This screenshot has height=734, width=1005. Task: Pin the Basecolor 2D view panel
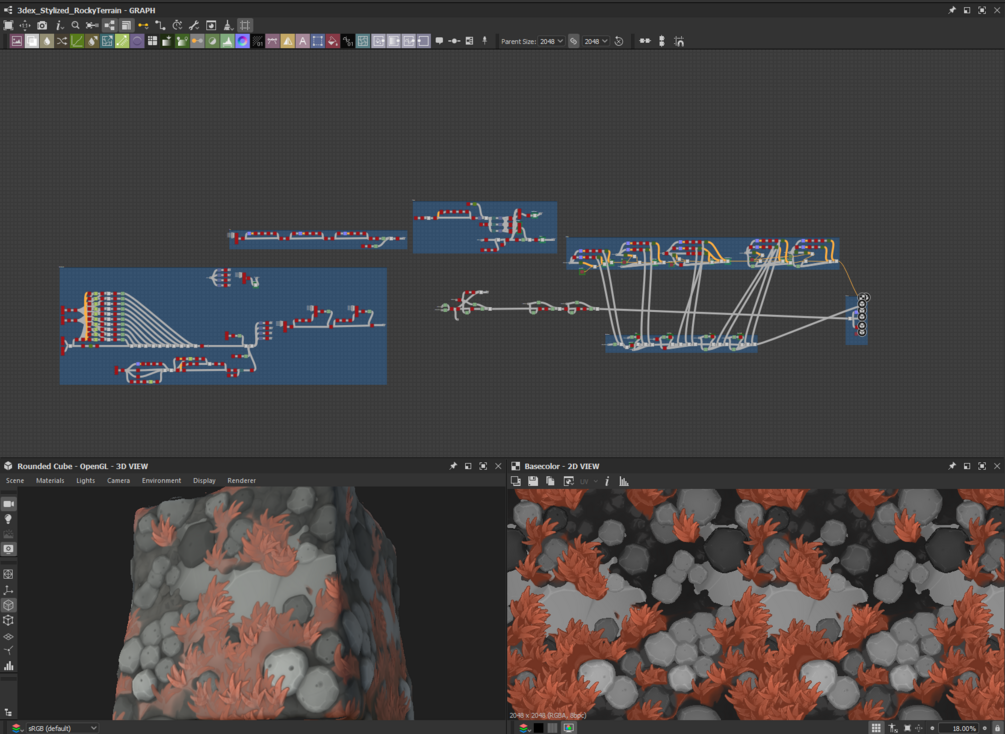coord(952,466)
